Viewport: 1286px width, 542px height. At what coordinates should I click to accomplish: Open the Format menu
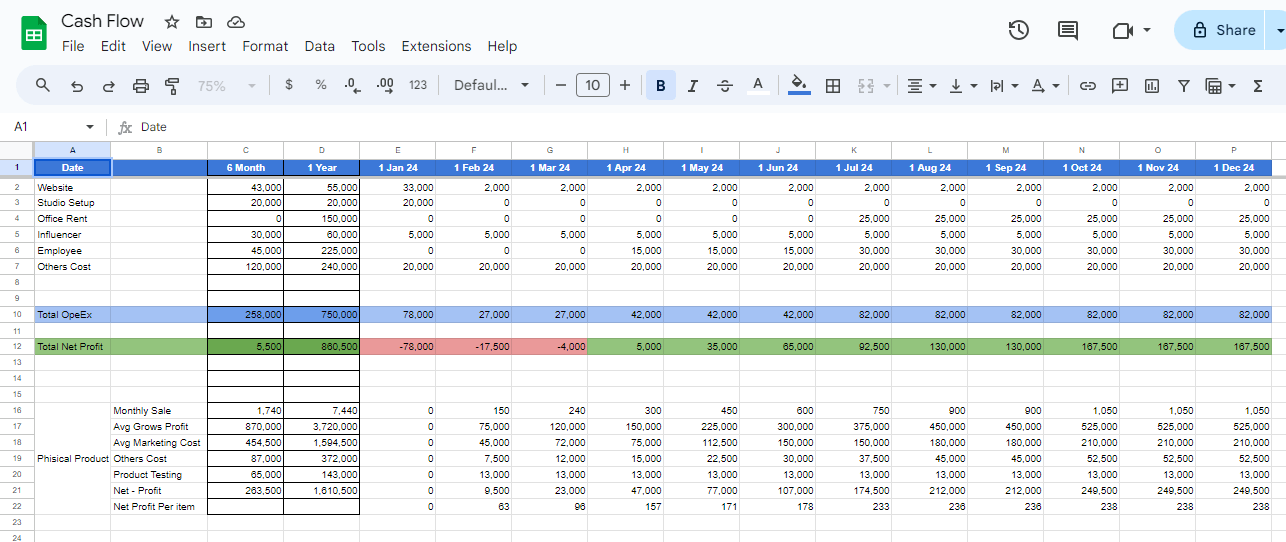click(265, 46)
